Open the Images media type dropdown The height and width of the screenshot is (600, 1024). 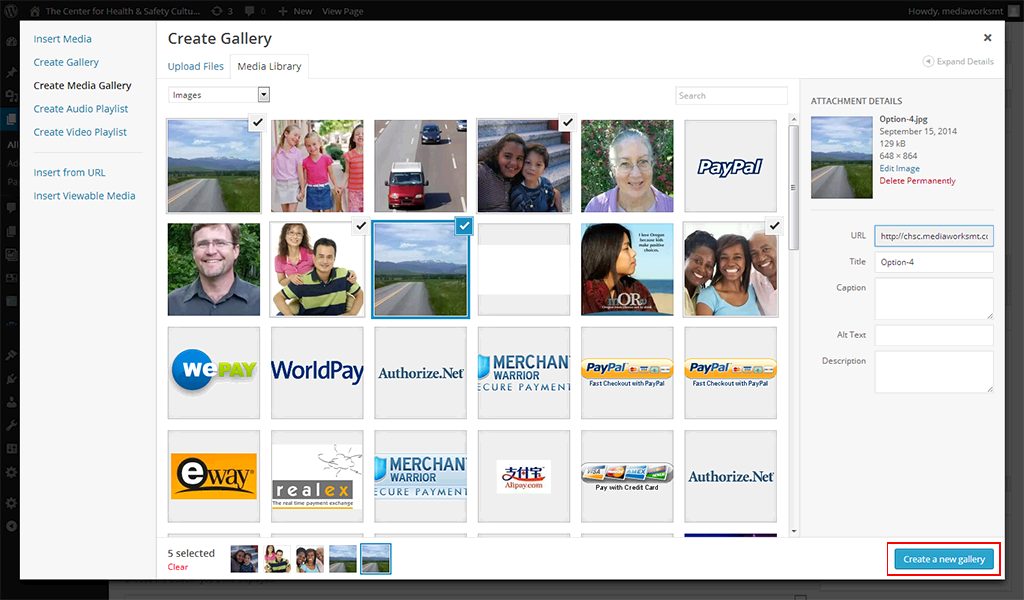click(218, 93)
